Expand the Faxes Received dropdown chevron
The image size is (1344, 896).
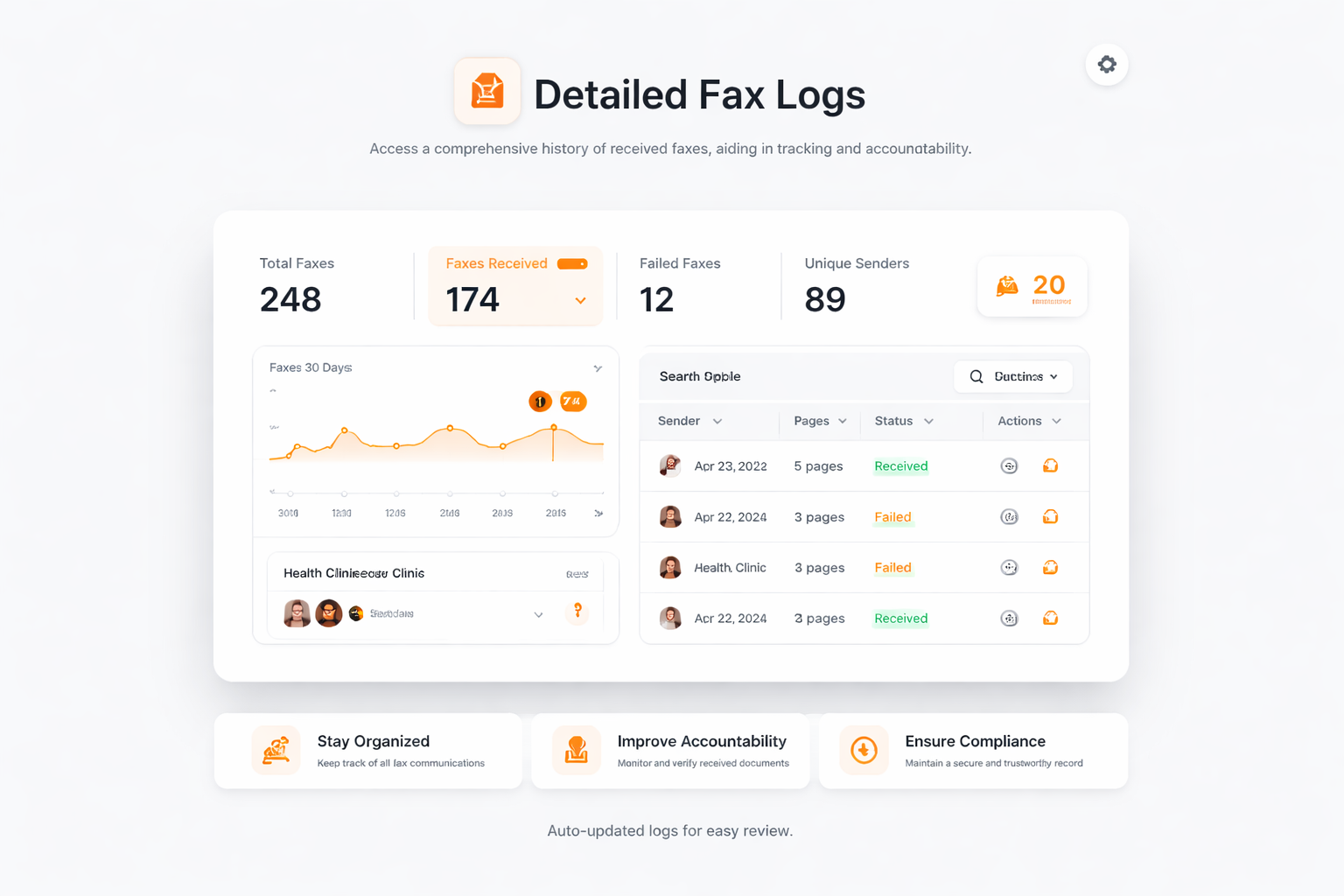[x=580, y=301]
